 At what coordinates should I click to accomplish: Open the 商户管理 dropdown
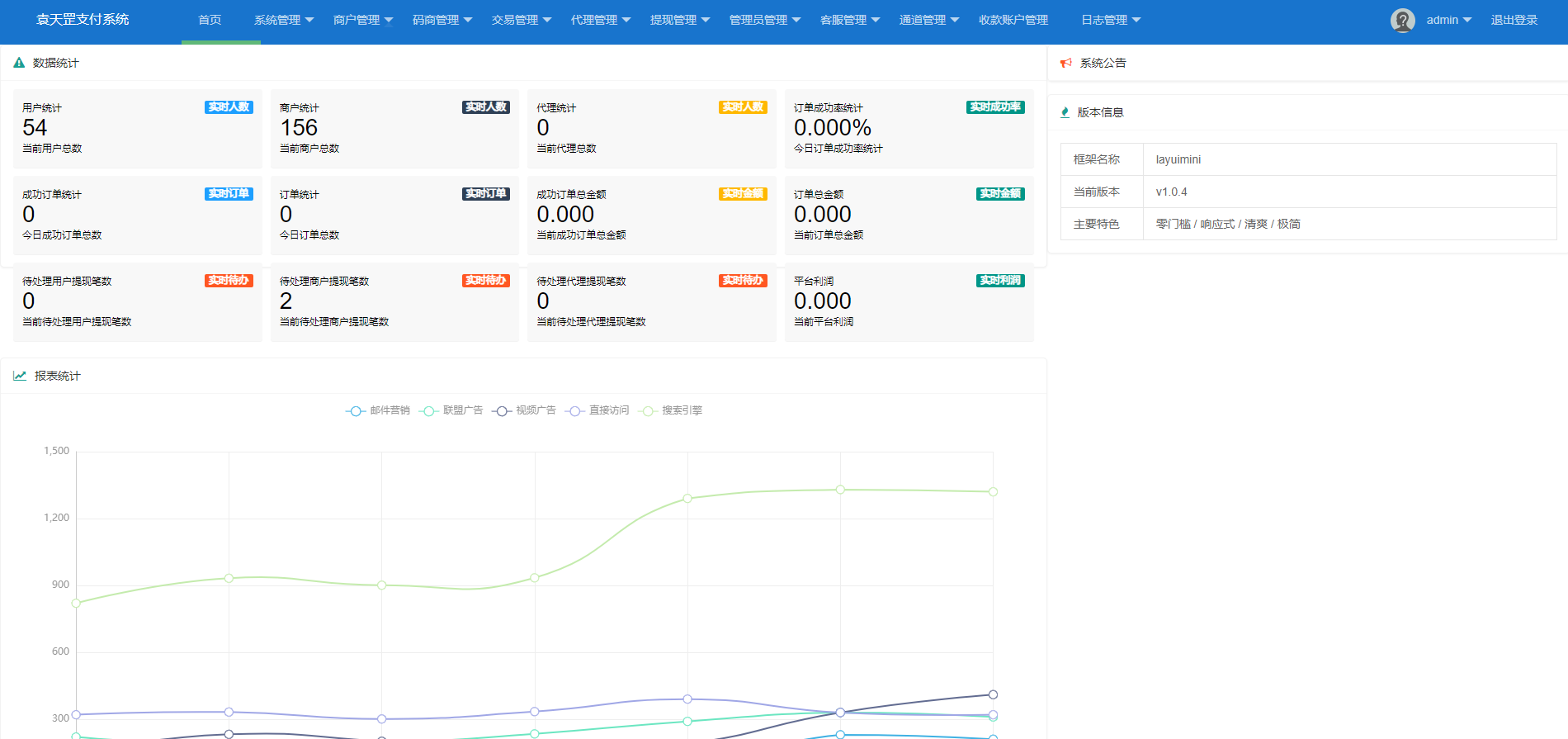point(362,20)
